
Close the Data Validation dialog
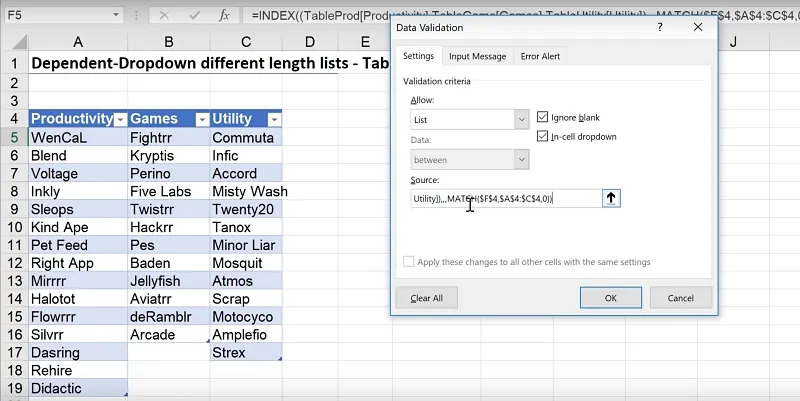(x=699, y=29)
